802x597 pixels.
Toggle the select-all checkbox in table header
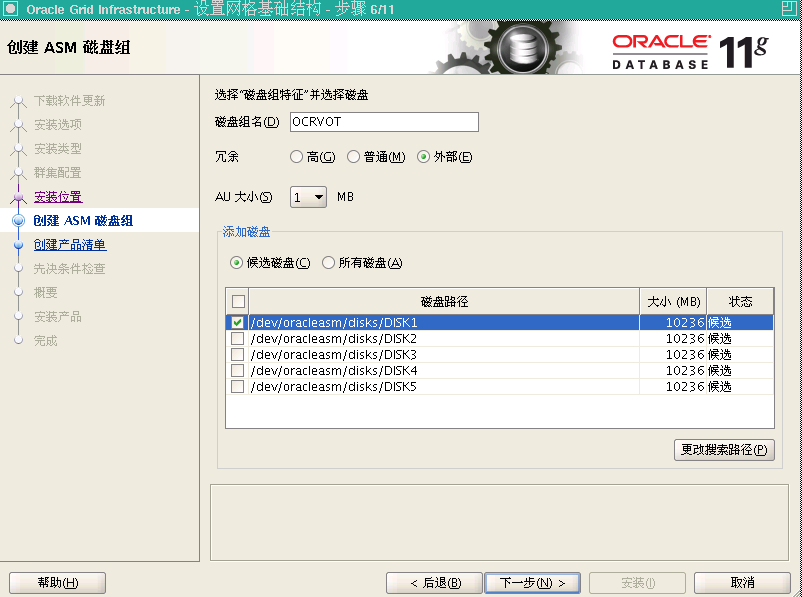click(x=238, y=300)
